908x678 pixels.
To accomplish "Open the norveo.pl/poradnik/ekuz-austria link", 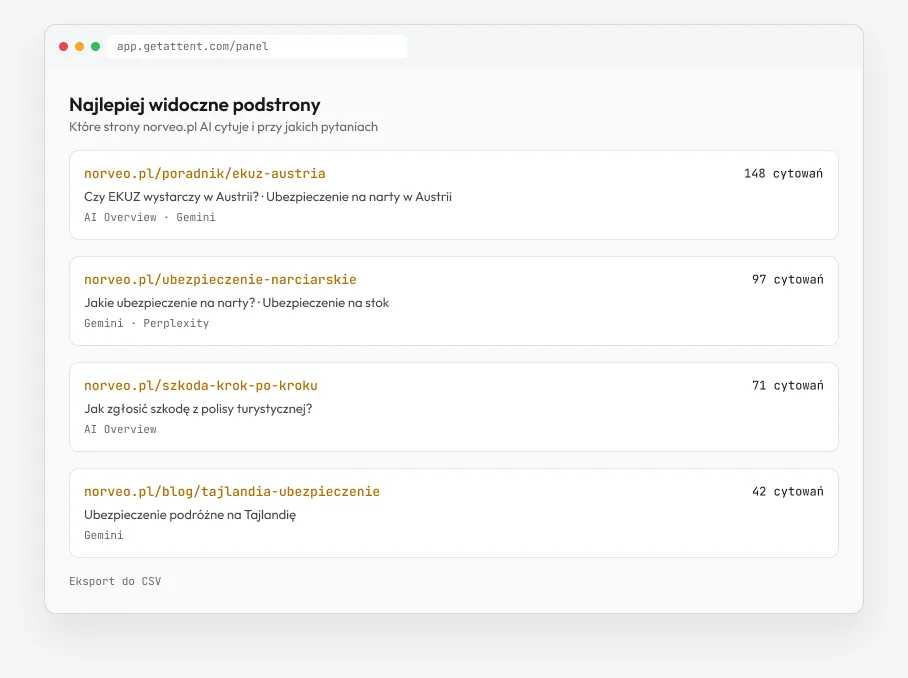I will (204, 174).
